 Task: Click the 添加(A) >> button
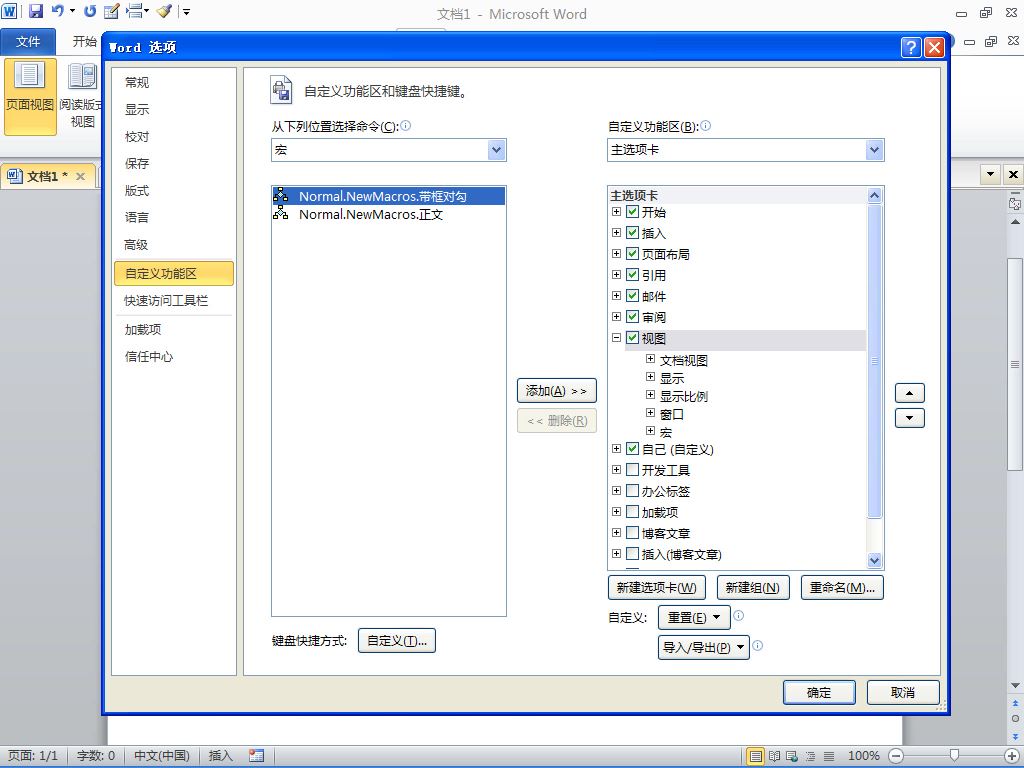(x=556, y=391)
